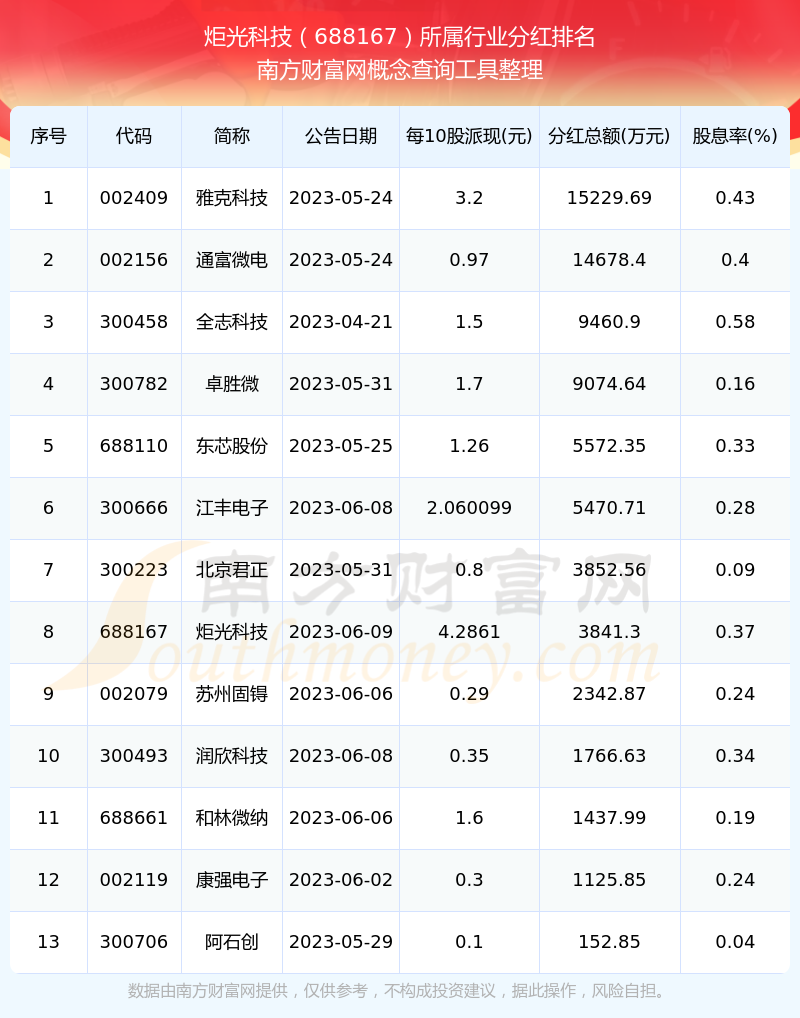Open the 润欣科技 entry
This screenshot has height=1018, width=800.
[232, 756]
